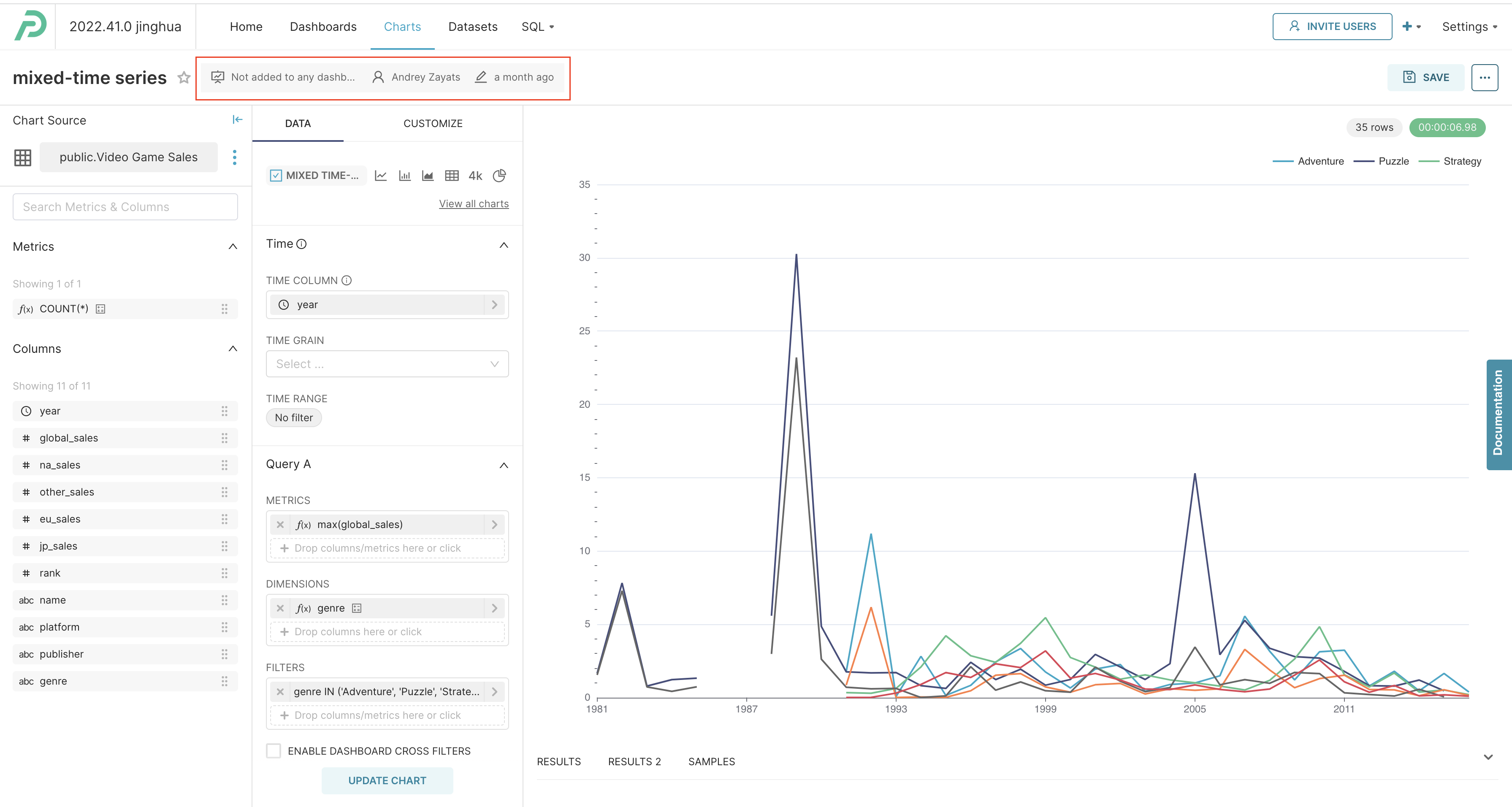Open the Results 2 tab
The height and width of the screenshot is (807, 1512).
coord(634,761)
